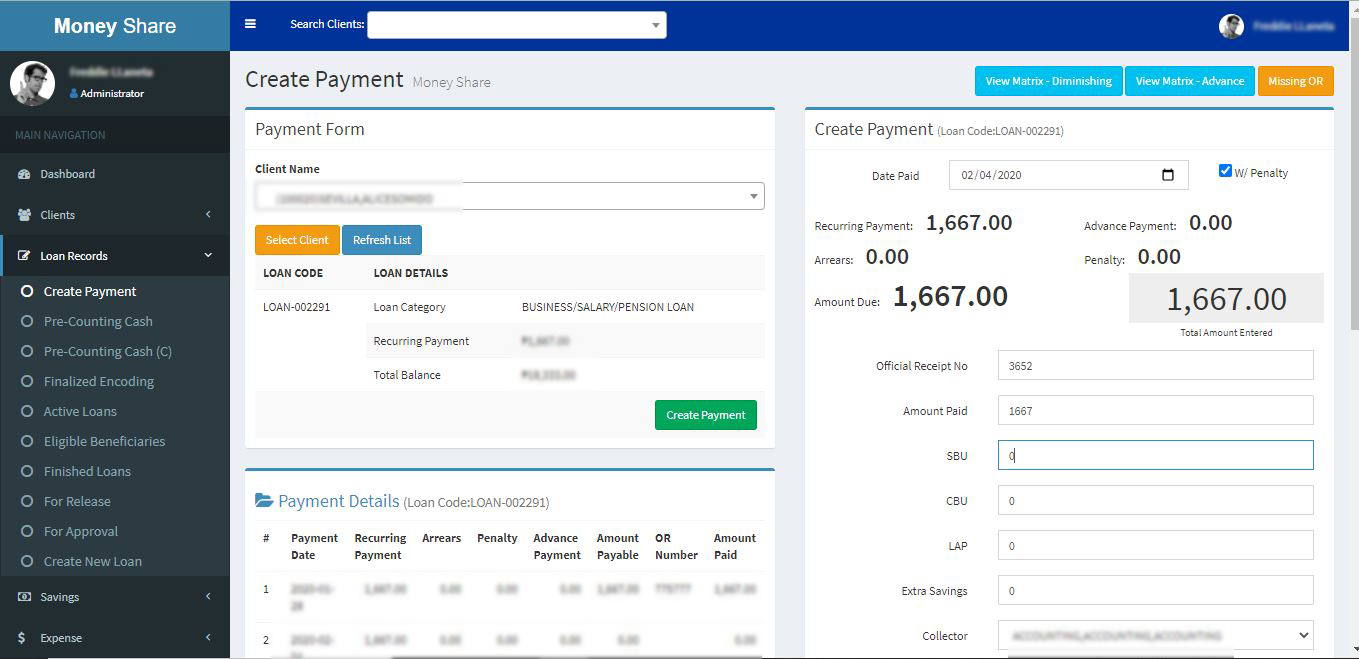The width and height of the screenshot is (1359, 659).
Task: Click the Missing OR button
Action: click(1295, 81)
